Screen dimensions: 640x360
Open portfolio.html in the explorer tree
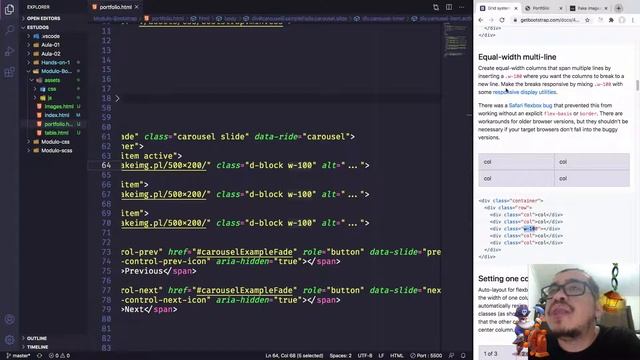[58, 124]
